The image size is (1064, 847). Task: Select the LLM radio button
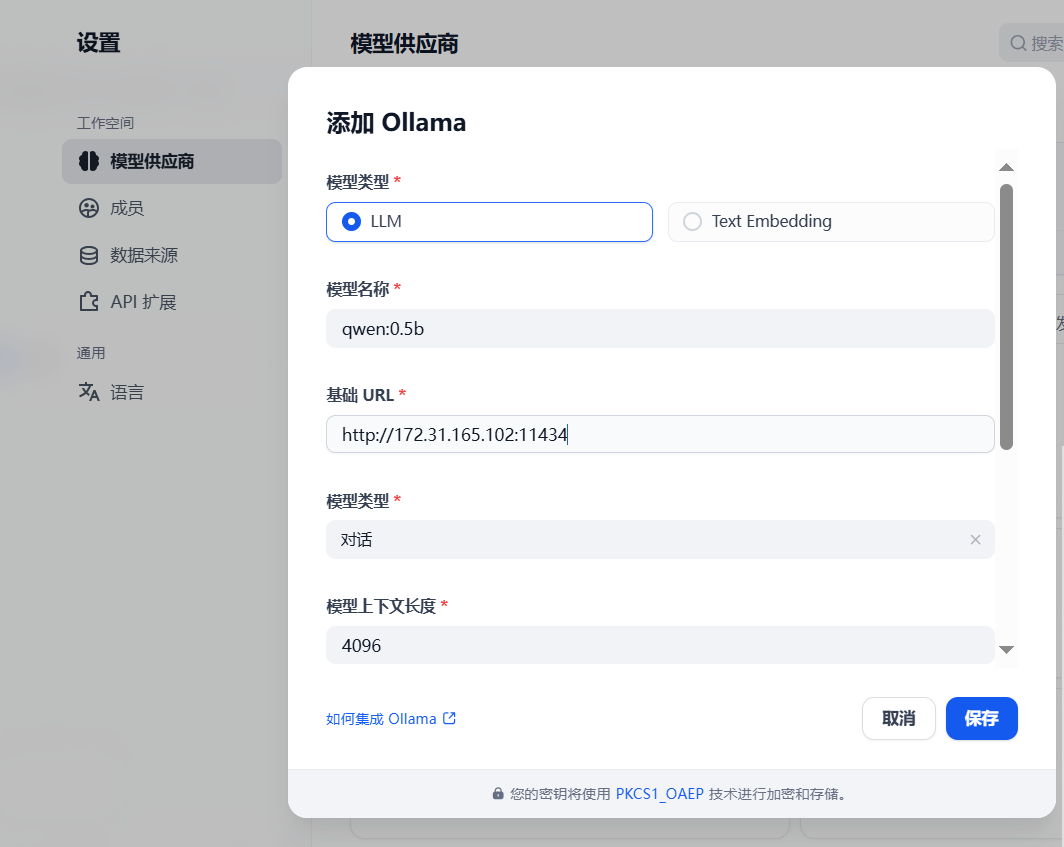(x=351, y=221)
